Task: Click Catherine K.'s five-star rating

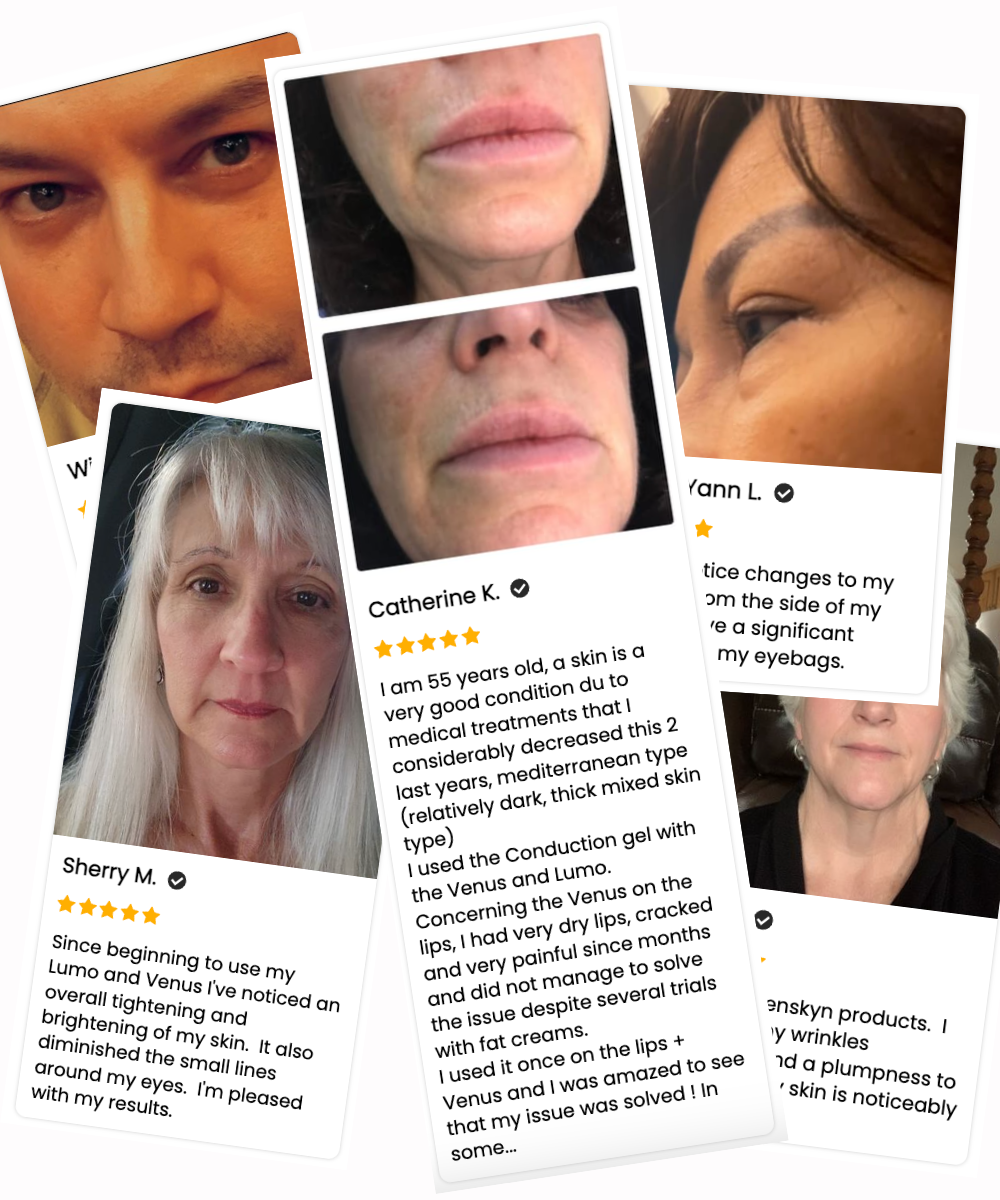Action: point(427,641)
